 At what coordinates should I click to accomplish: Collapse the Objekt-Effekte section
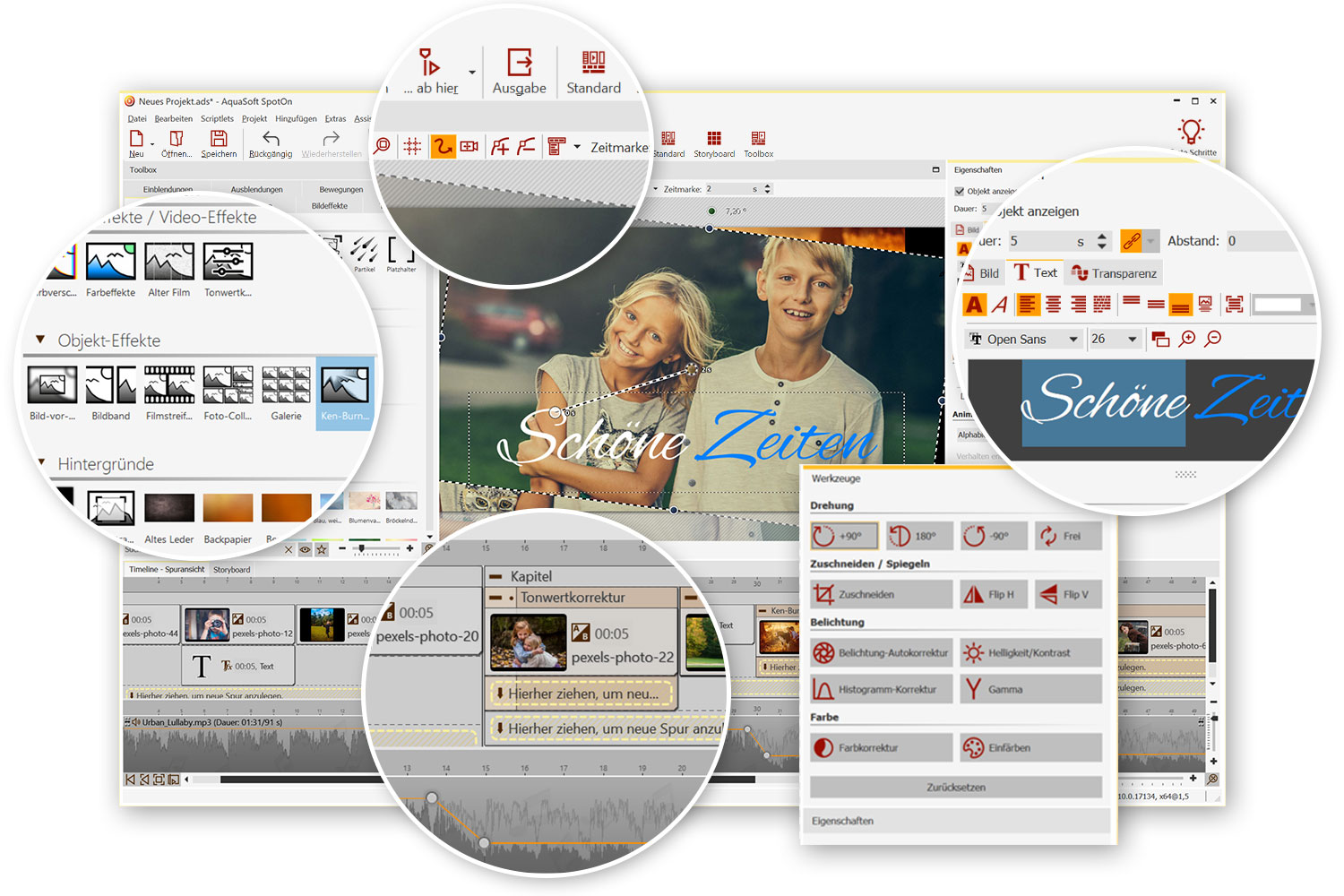40,340
